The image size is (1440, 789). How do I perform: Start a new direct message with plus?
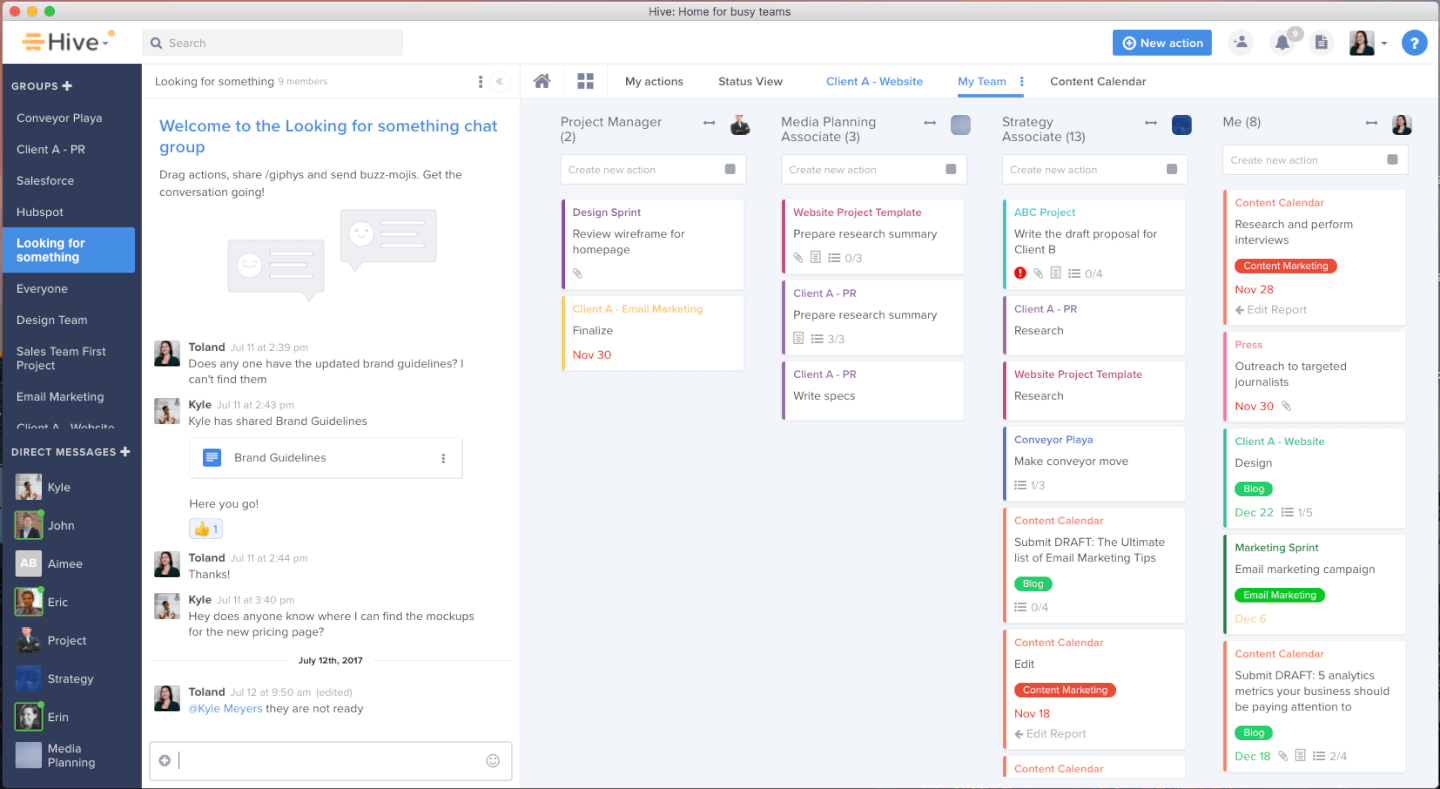tap(125, 452)
